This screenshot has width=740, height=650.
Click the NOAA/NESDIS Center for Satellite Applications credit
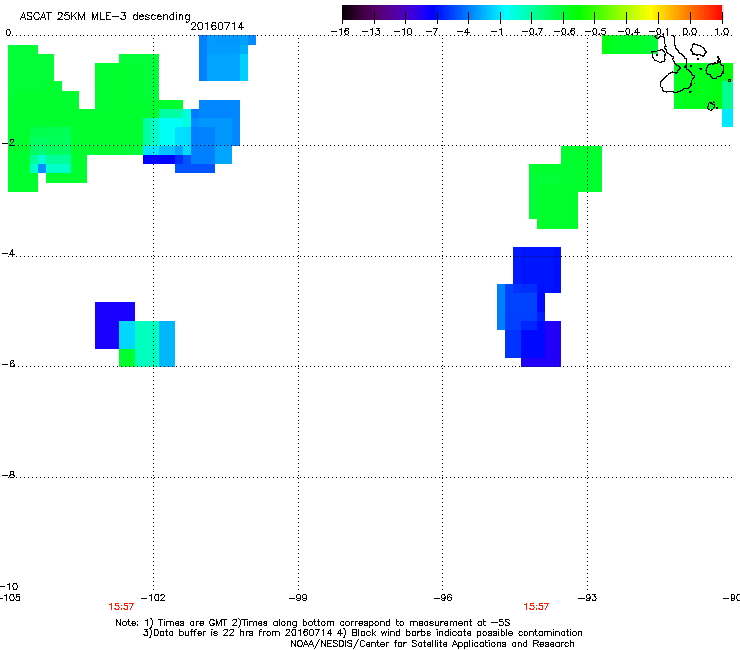click(x=432, y=644)
